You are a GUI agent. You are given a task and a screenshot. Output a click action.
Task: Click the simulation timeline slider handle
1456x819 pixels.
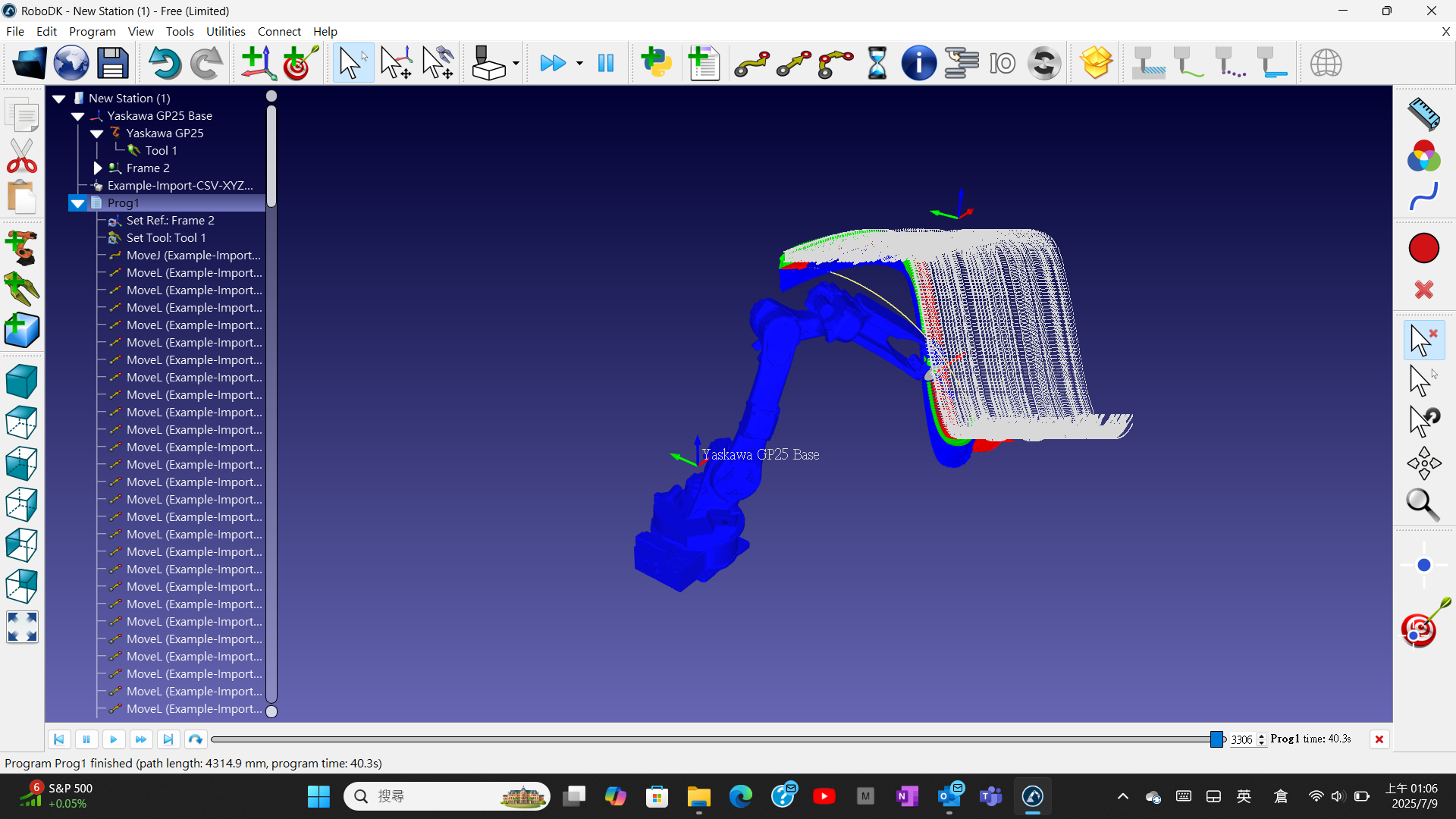click(1216, 739)
